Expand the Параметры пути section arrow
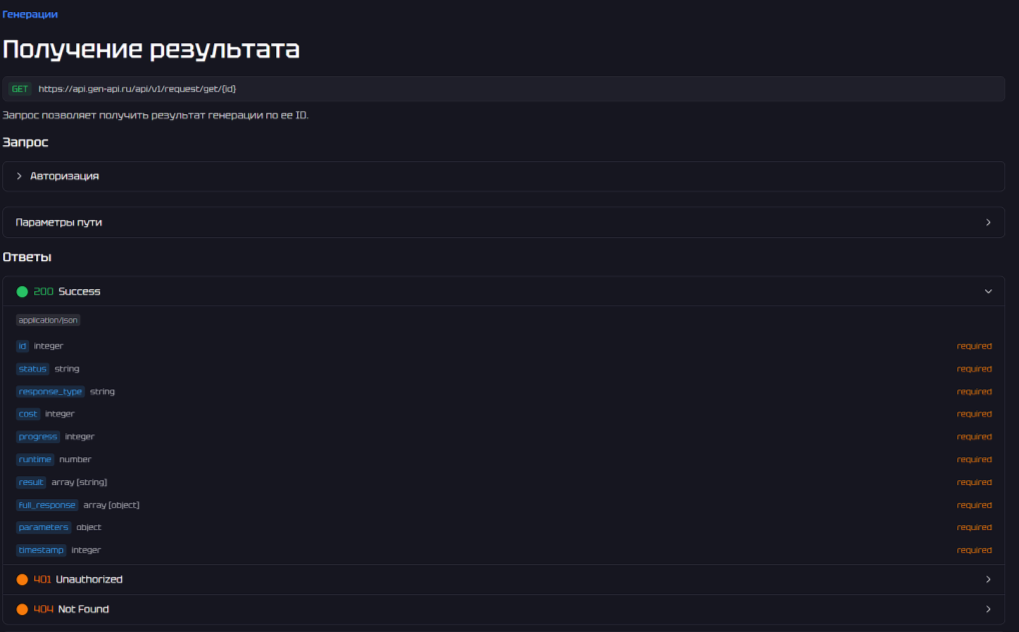Image resolution: width=1019 pixels, height=632 pixels. 988,222
